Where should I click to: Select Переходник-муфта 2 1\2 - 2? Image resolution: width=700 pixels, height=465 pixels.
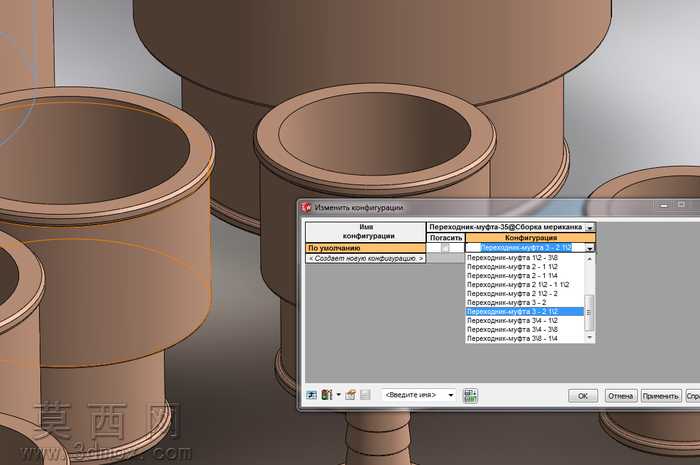click(525, 293)
